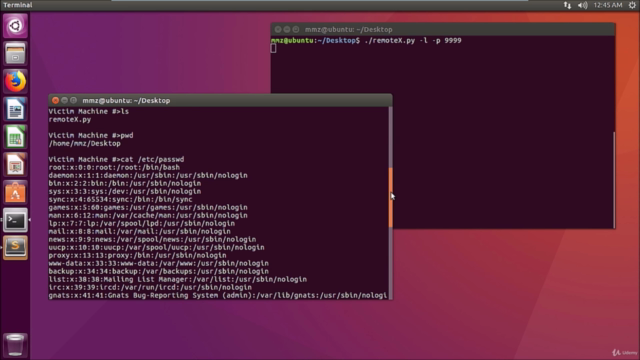Close the front Victim Machine terminal window
This screenshot has height=360, width=640.
tap(56, 100)
